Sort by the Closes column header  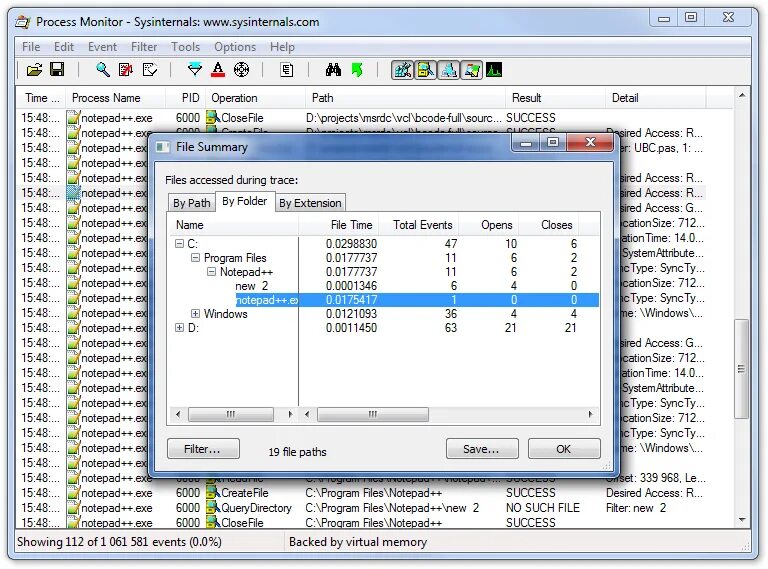point(549,225)
